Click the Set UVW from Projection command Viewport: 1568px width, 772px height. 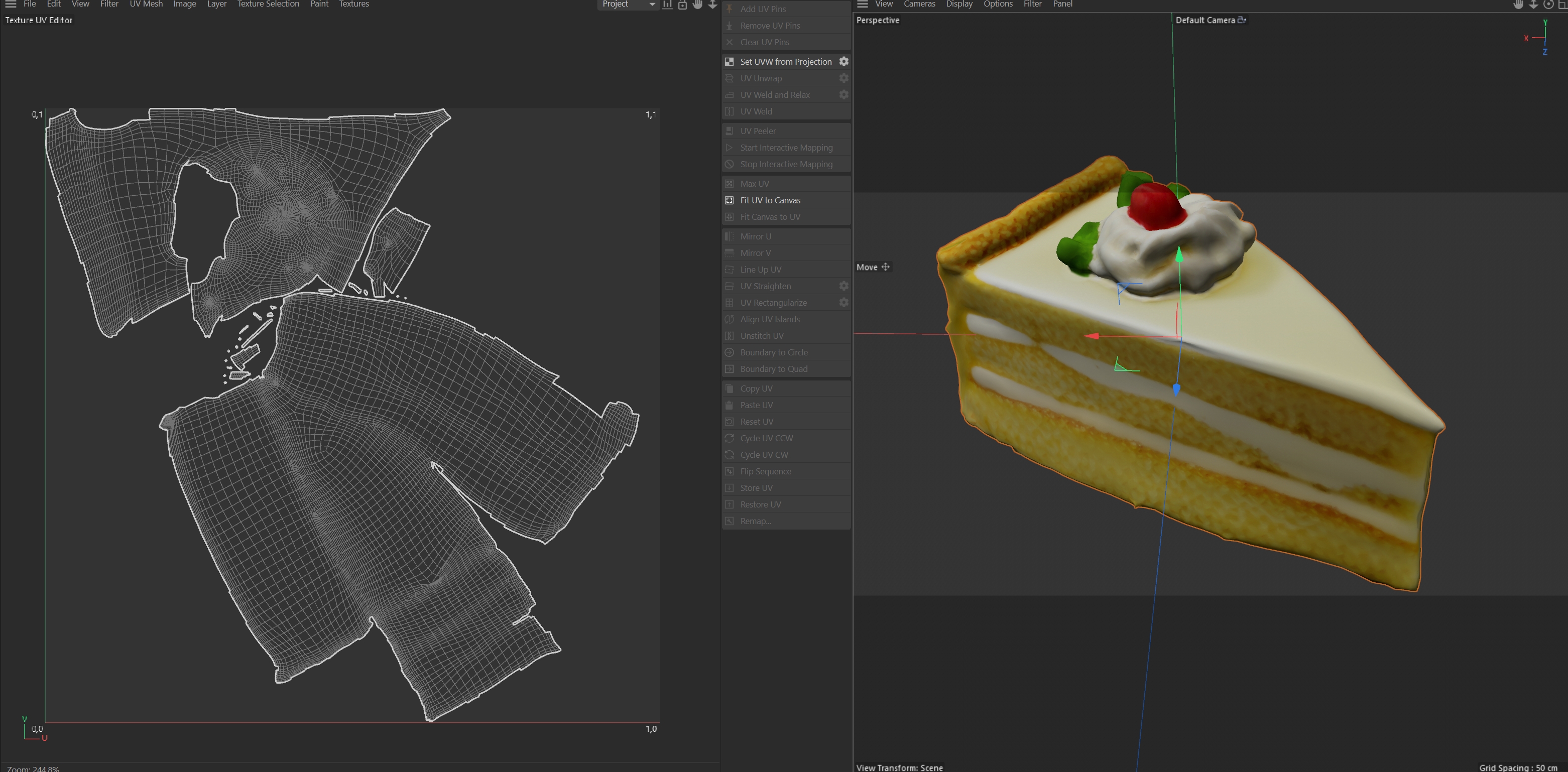(x=785, y=61)
